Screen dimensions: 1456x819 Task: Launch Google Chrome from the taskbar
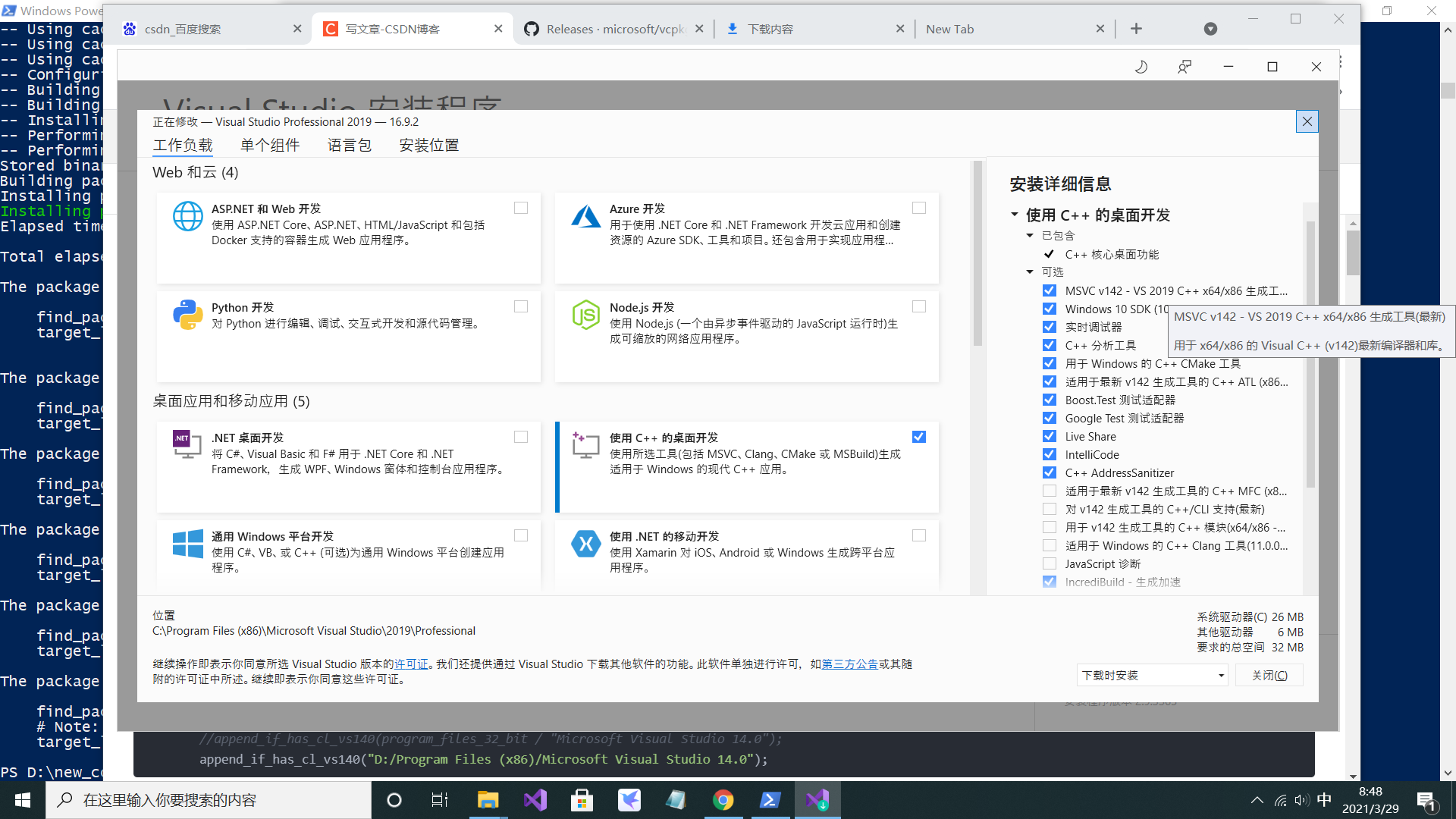point(723,799)
